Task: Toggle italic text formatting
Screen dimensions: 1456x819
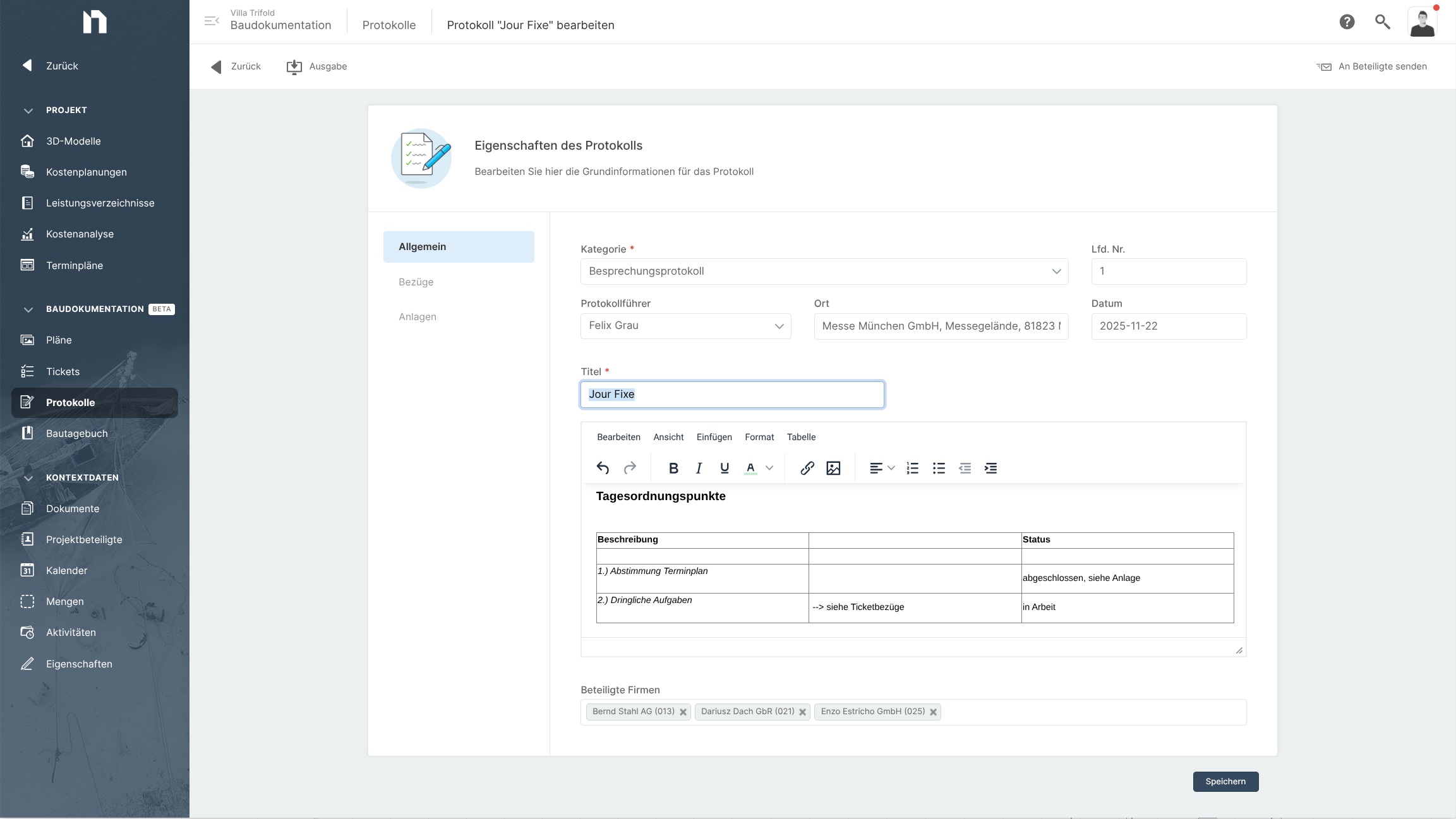Action: click(x=699, y=468)
